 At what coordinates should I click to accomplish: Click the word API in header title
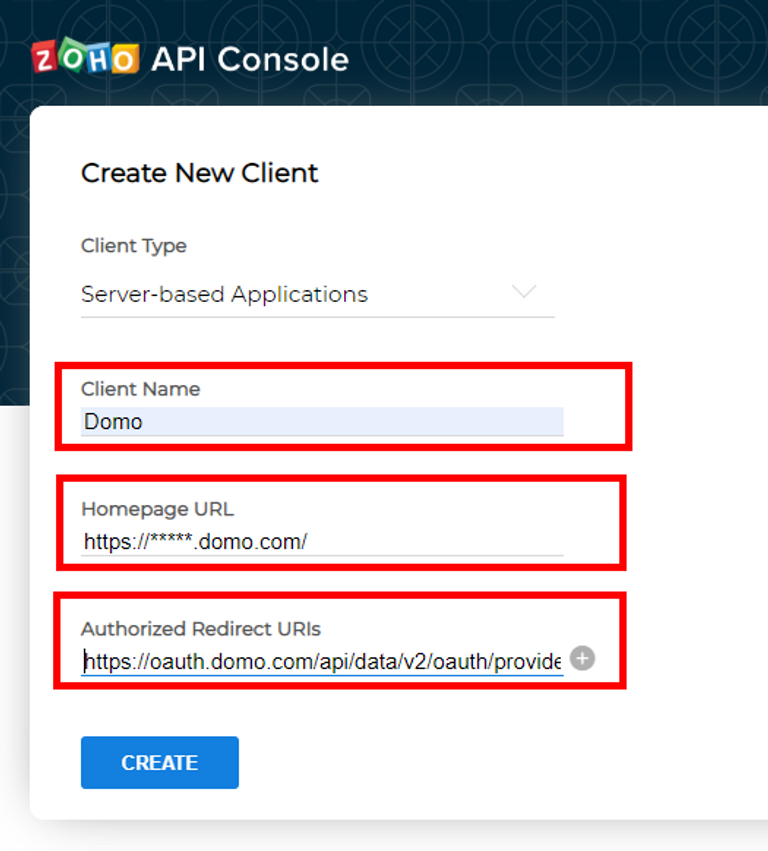pyautogui.click(x=178, y=59)
